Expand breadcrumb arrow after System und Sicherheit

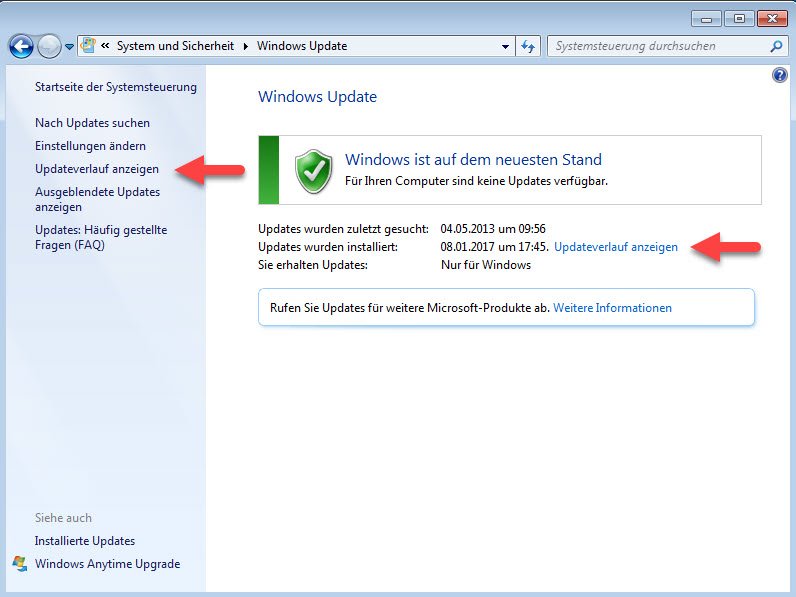click(246, 46)
